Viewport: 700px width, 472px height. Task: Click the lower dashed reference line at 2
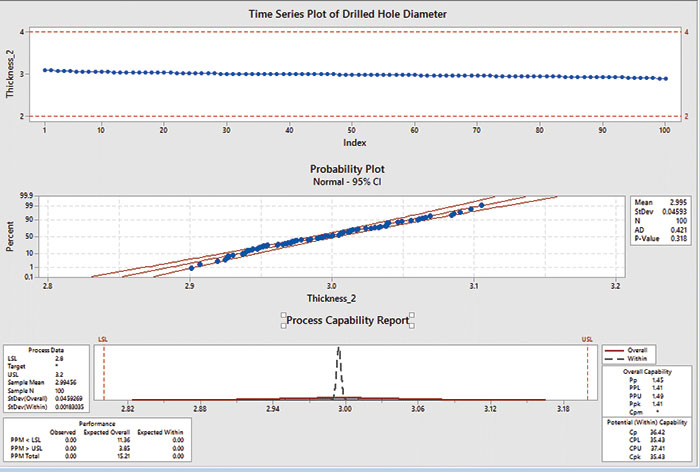pyautogui.click(x=355, y=116)
